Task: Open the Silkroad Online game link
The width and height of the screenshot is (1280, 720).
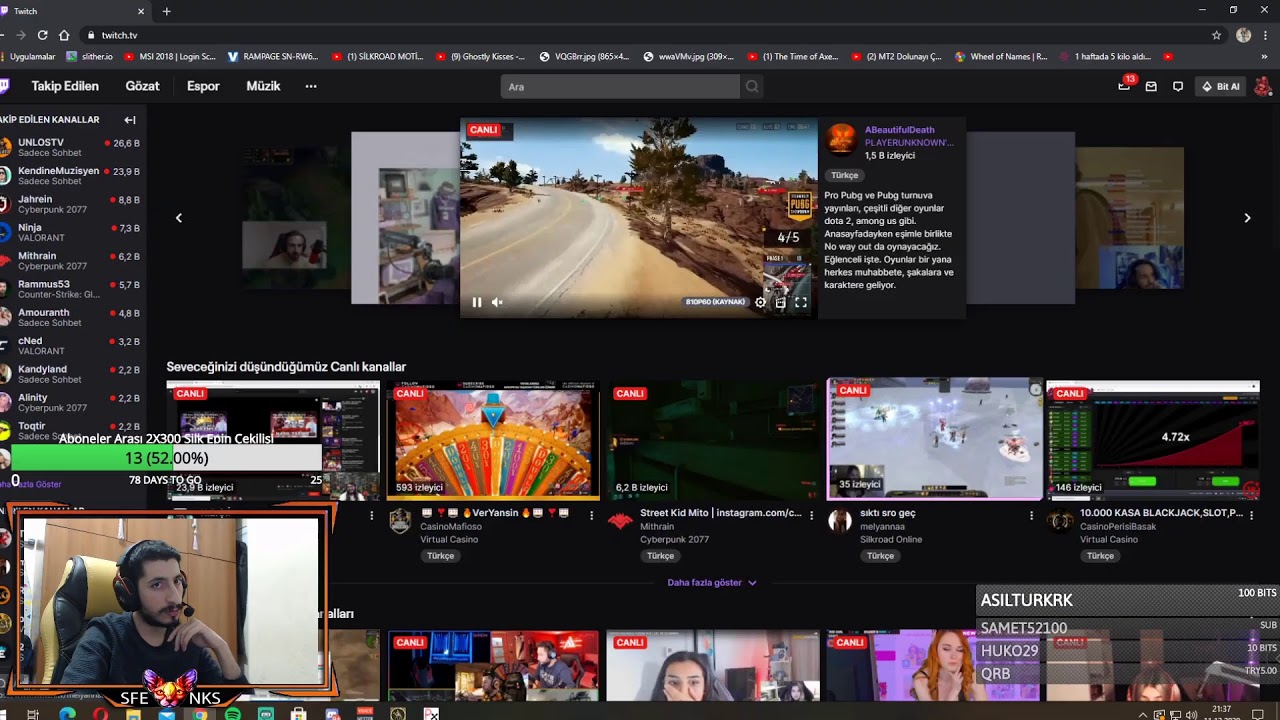Action: click(893, 539)
